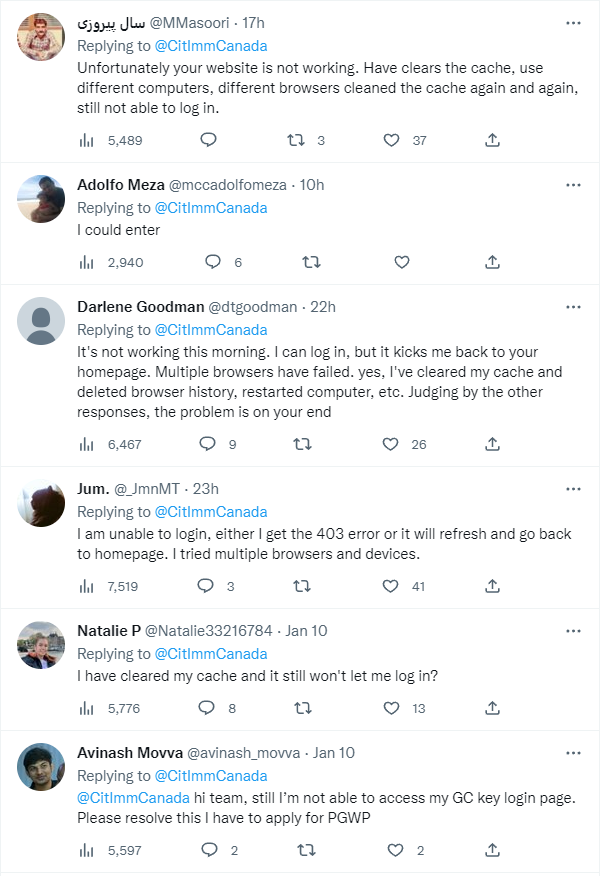Expand more options for Avinash Movva's tweet
Screen dimensions: 601x876
[574, 753]
